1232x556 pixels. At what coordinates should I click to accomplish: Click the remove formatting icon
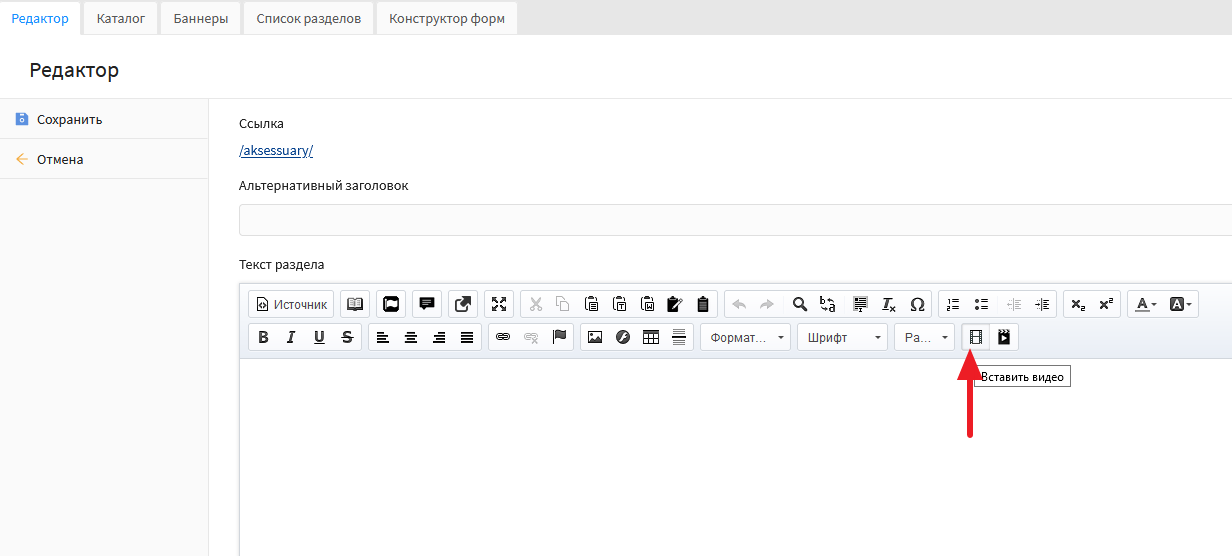point(888,305)
